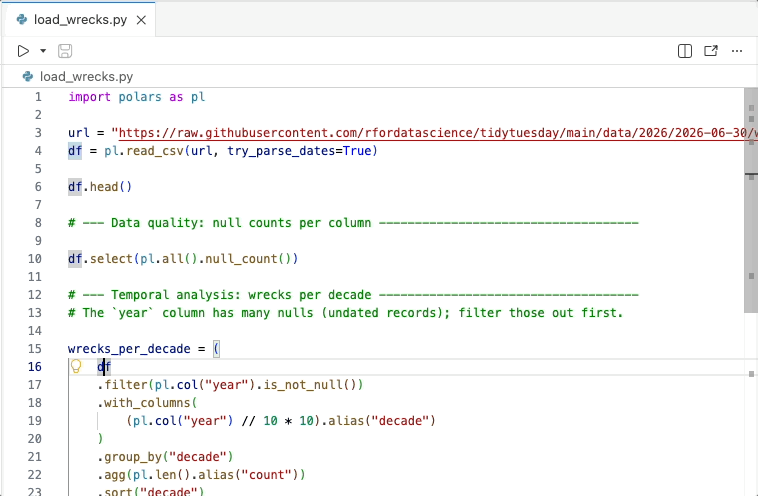The width and height of the screenshot is (758, 496).
Task: Click '.alias("decade")' on line 19
Action: pos(379,421)
